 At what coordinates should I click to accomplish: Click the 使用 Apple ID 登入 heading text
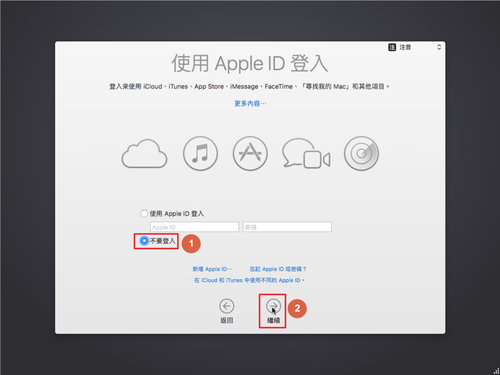point(250,63)
